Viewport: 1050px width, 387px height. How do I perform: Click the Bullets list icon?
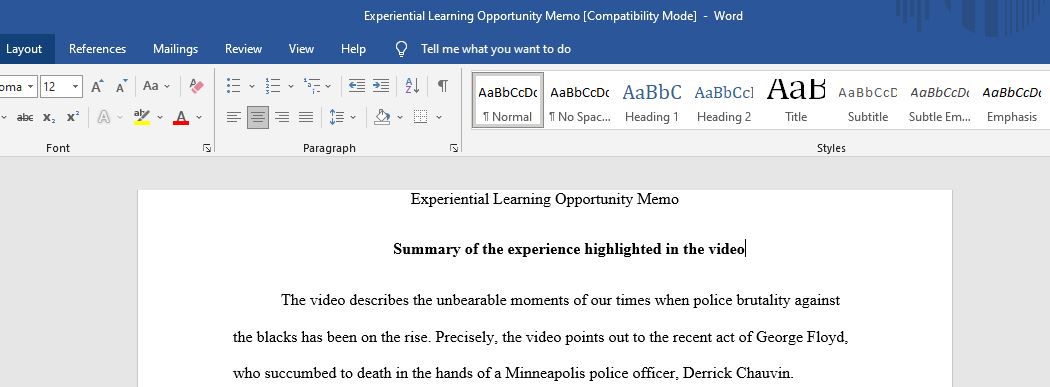[x=233, y=86]
